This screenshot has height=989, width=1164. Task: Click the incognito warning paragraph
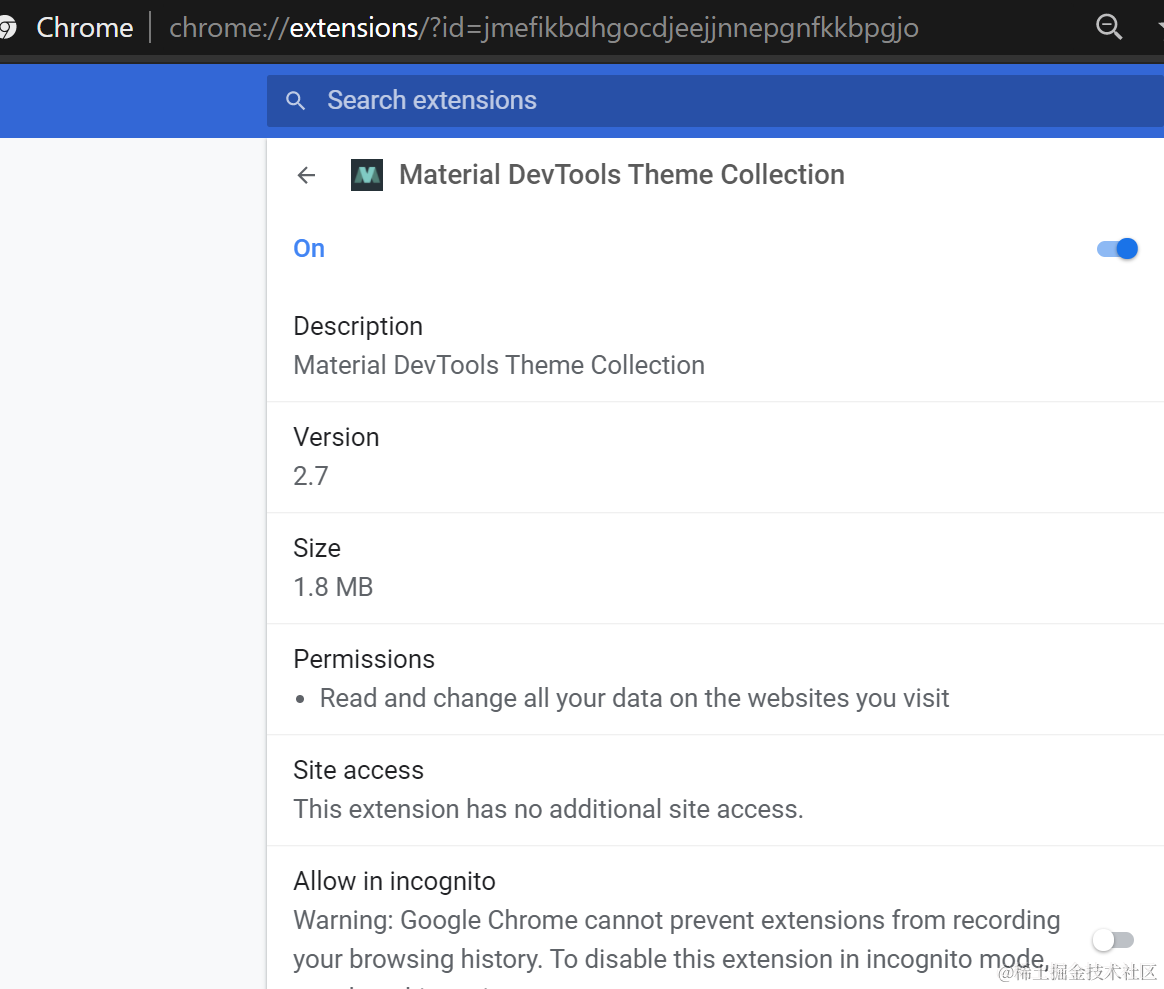coord(676,940)
